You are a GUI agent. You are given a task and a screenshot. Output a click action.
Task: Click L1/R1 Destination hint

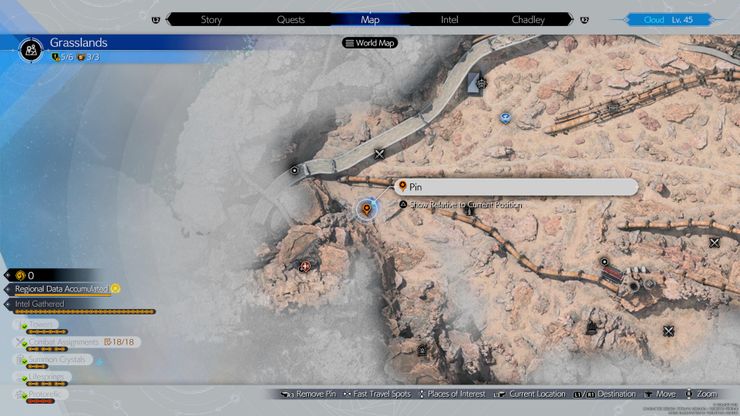pos(605,394)
